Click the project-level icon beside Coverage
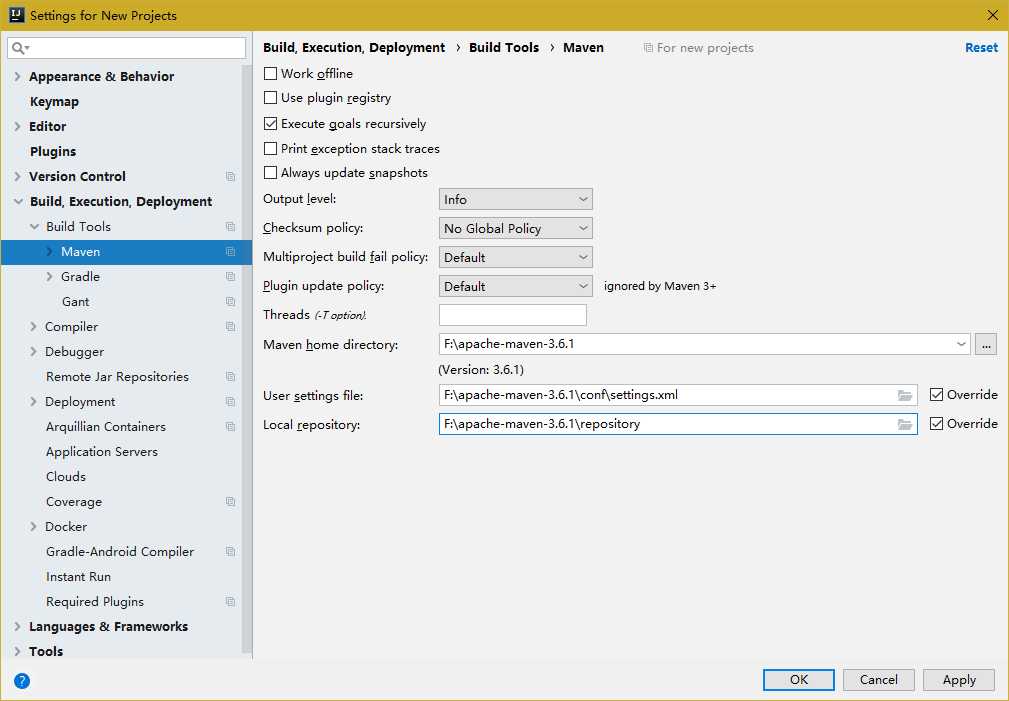Image resolution: width=1009 pixels, height=701 pixels. click(230, 501)
